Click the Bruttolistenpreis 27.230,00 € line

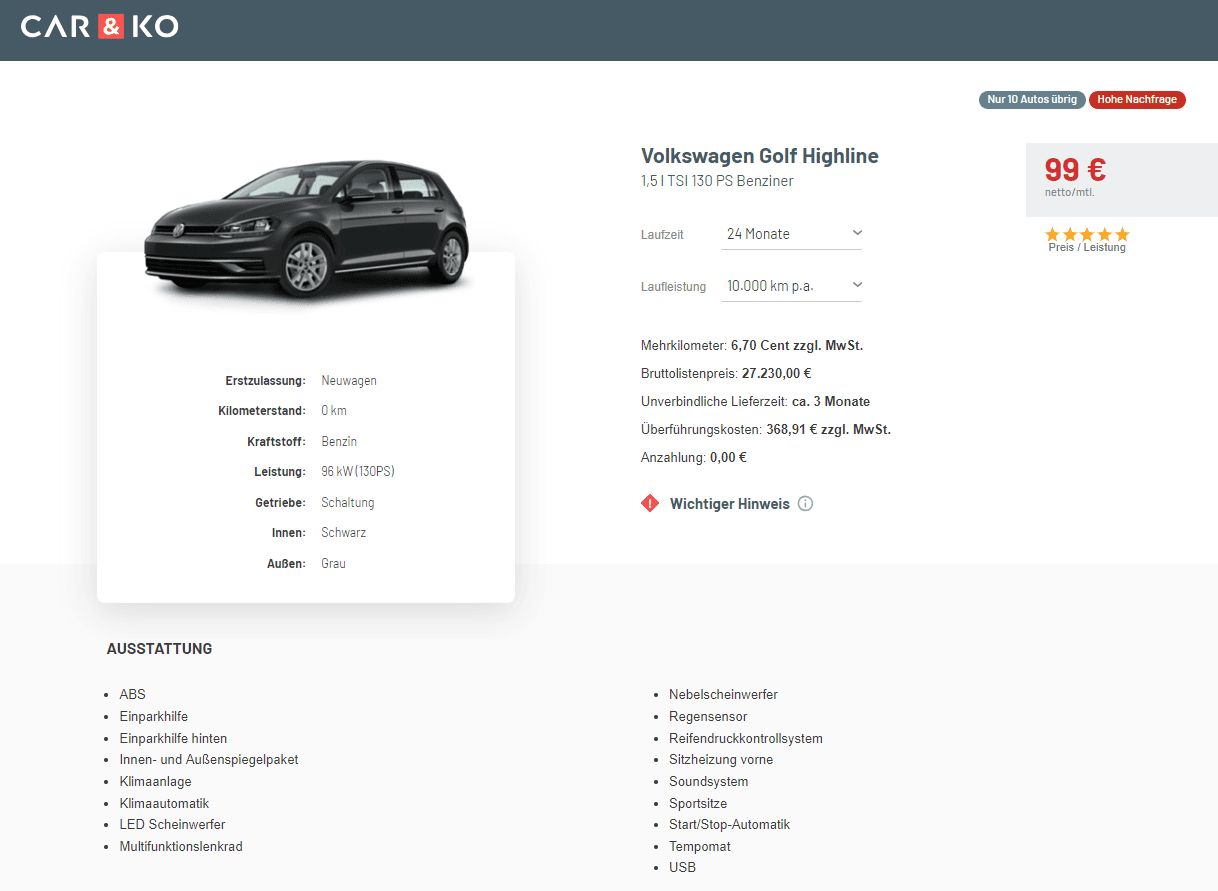pyautogui.click(x=726, y=374)
